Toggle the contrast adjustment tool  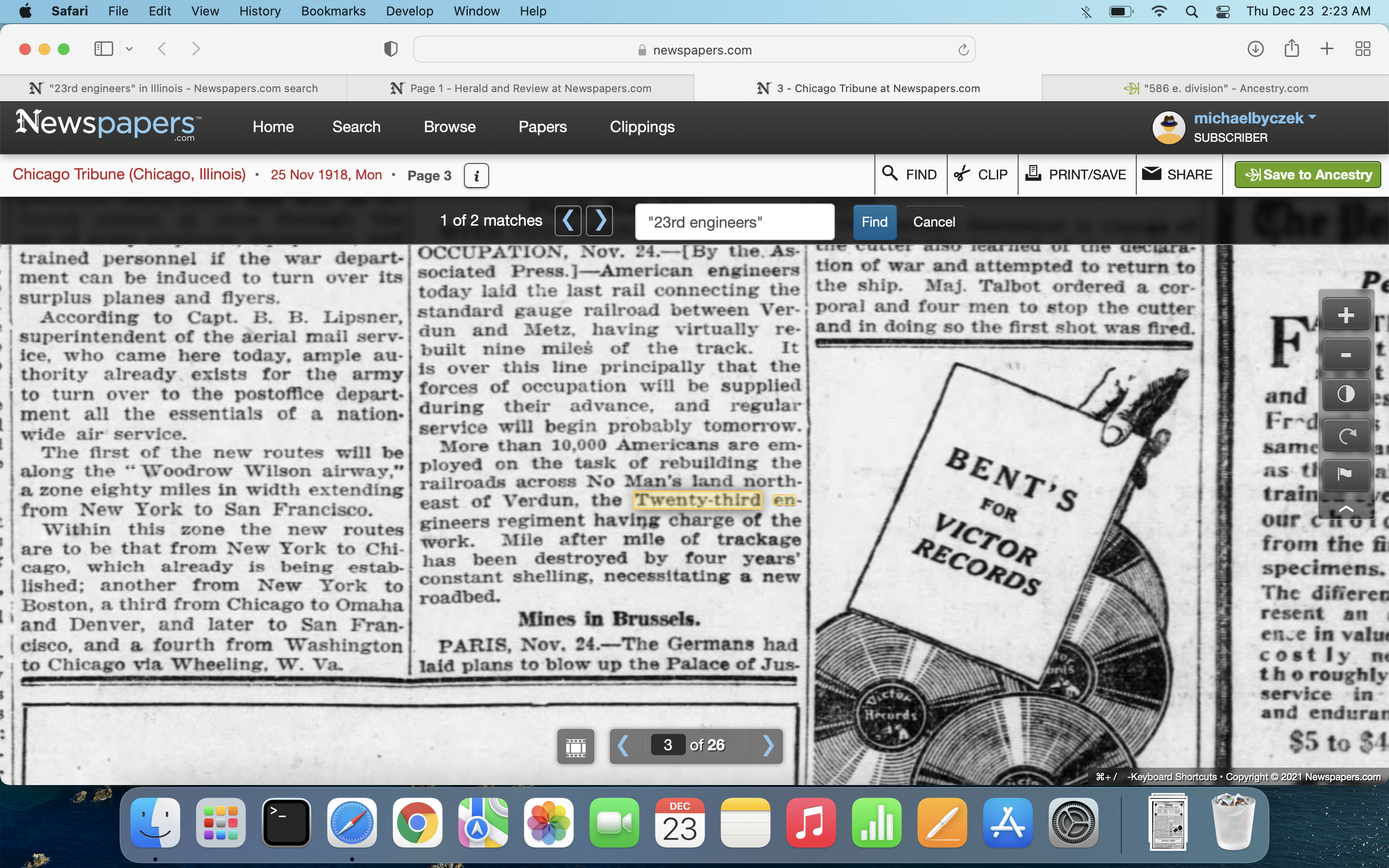(1346, 394)
